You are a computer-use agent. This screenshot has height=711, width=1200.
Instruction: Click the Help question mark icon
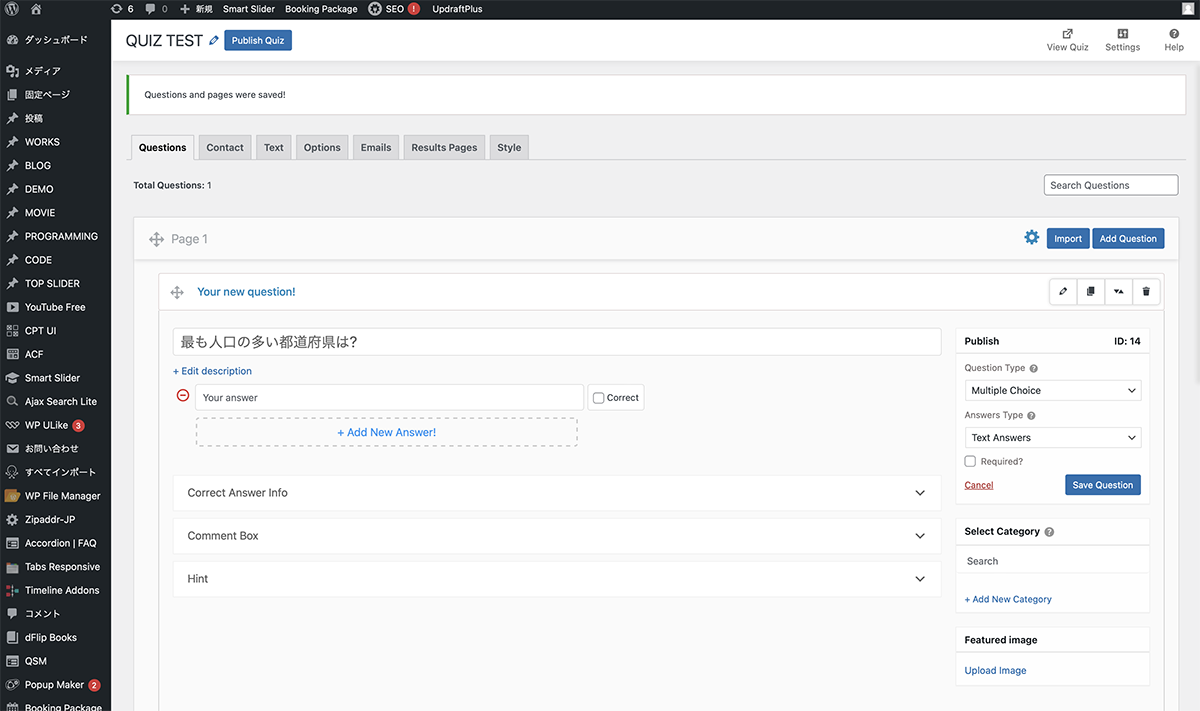[1174, 33]
